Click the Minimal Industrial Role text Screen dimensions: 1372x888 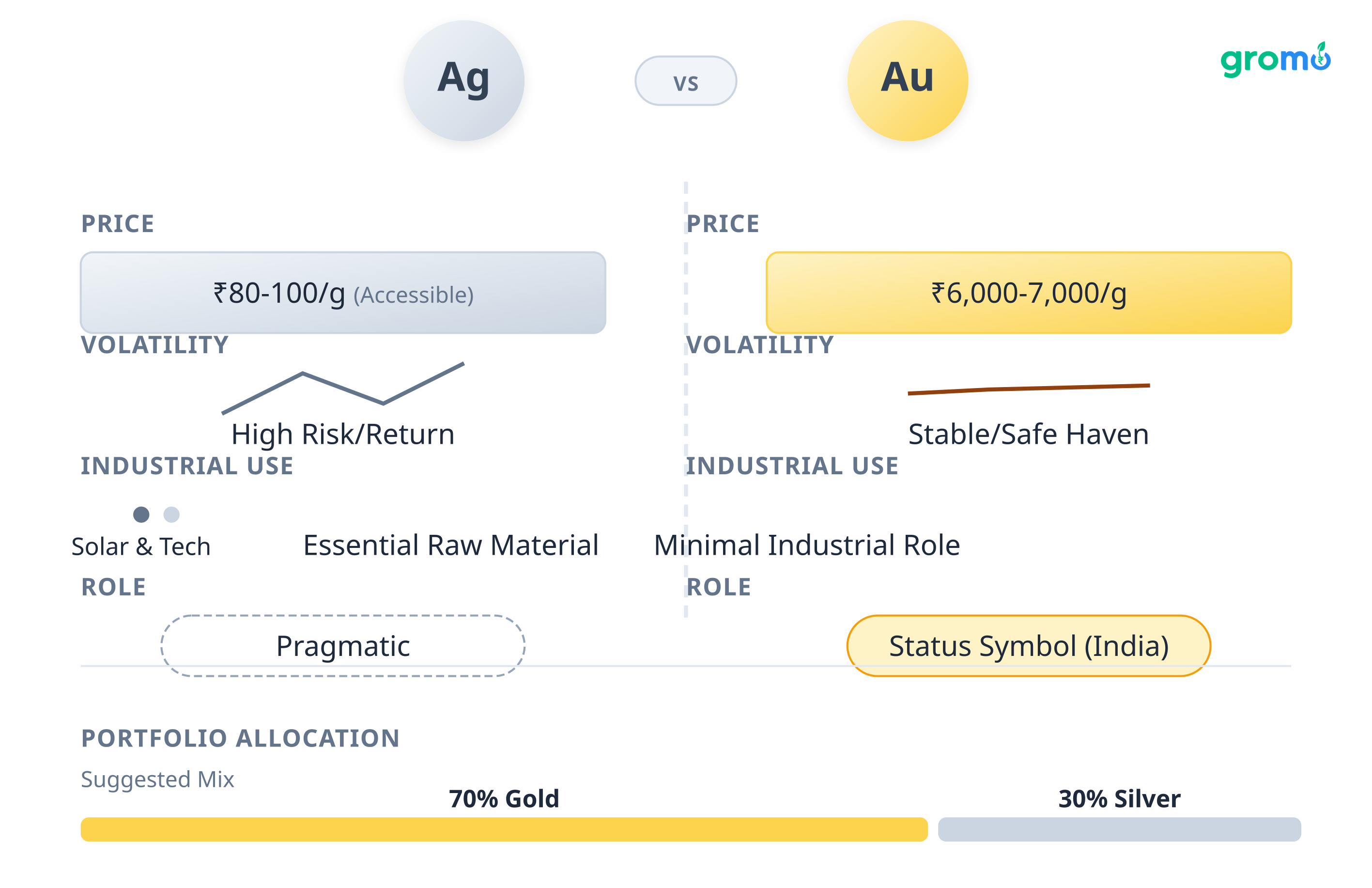pos(806,545)
